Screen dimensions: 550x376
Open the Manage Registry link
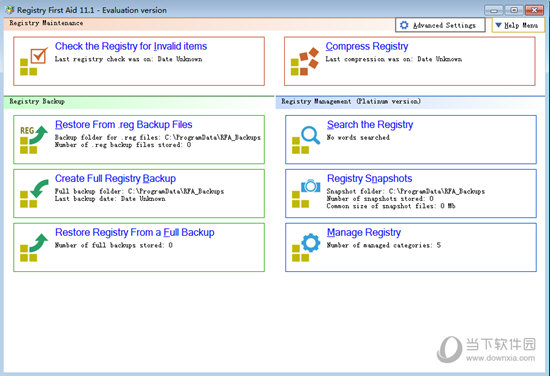(364, 233)
